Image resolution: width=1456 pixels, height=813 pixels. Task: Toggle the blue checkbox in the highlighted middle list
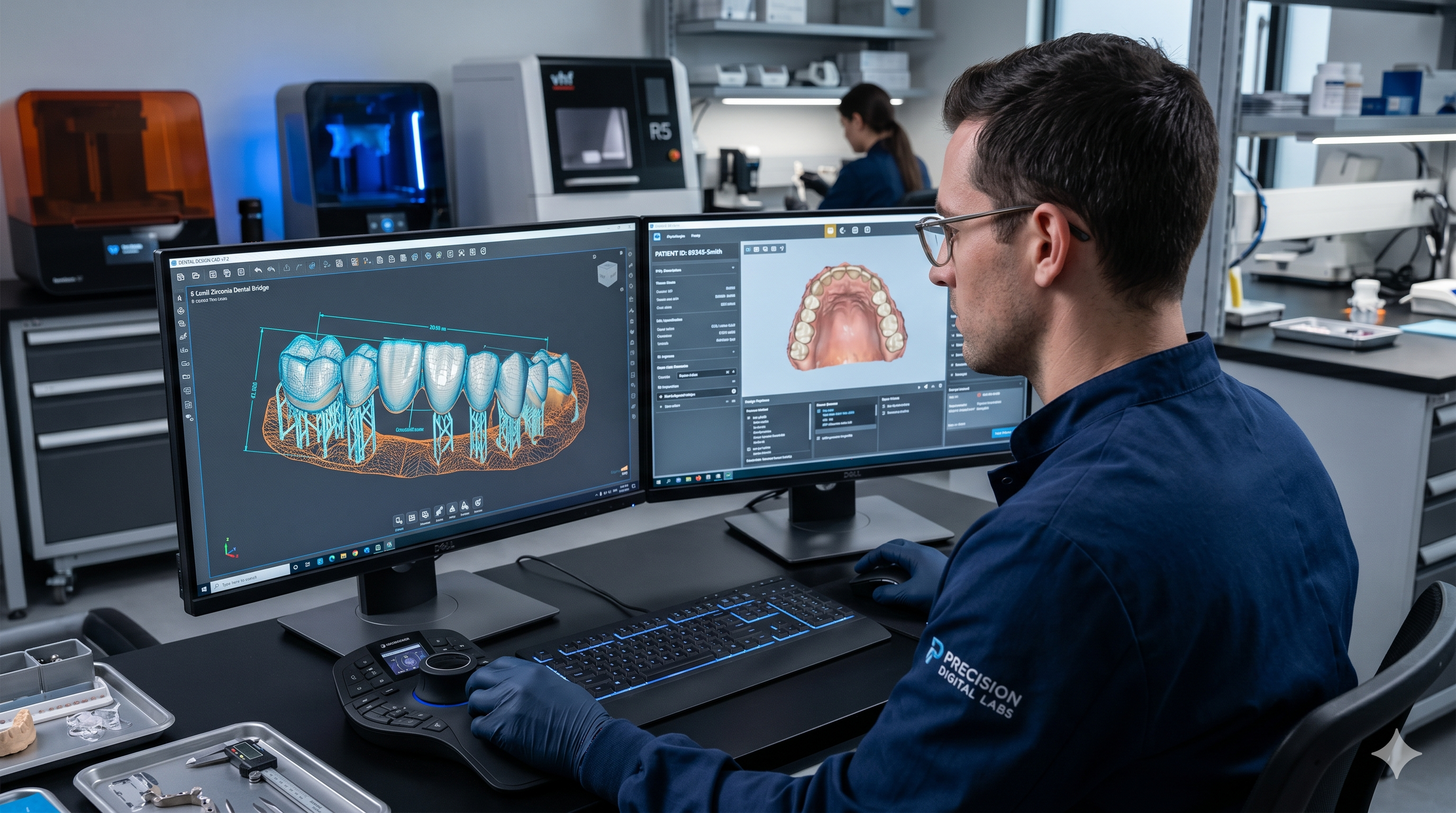tap(818, 412)
